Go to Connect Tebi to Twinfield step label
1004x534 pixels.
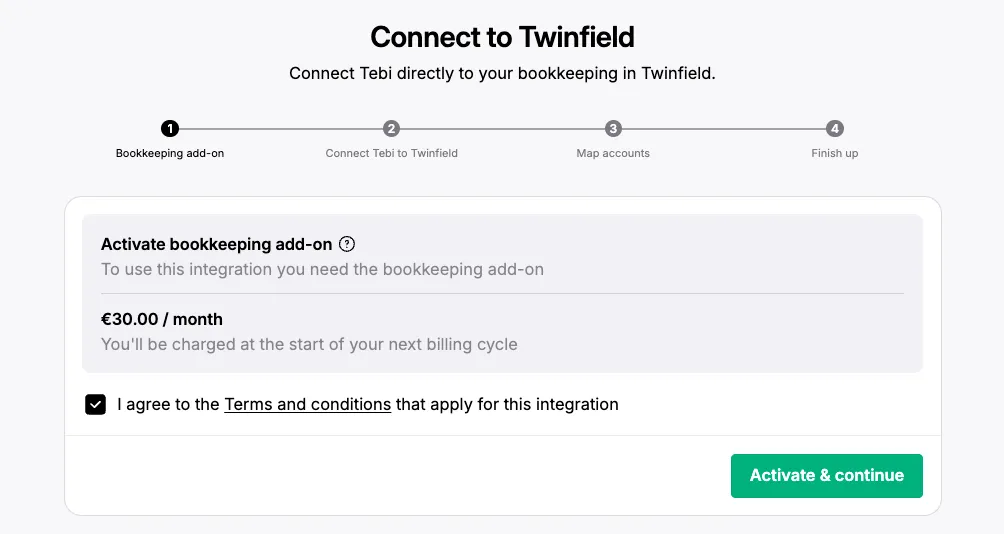(x=392, y=154)
